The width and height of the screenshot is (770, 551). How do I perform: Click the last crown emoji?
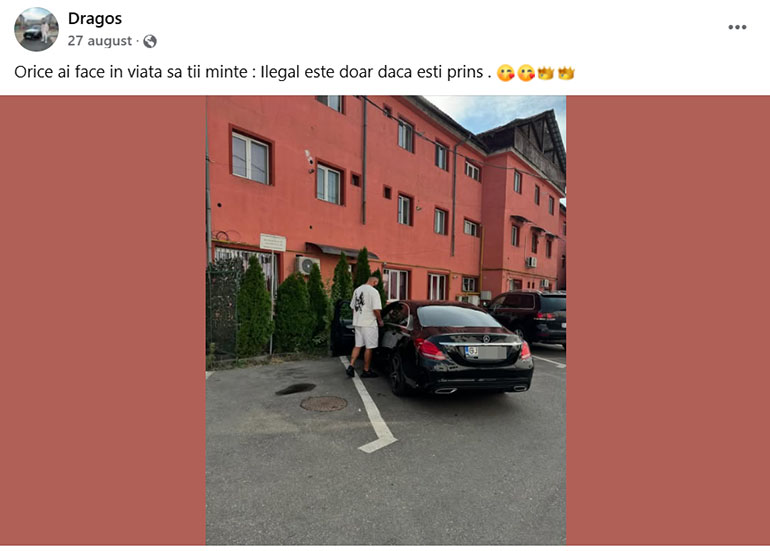[566, 73]
